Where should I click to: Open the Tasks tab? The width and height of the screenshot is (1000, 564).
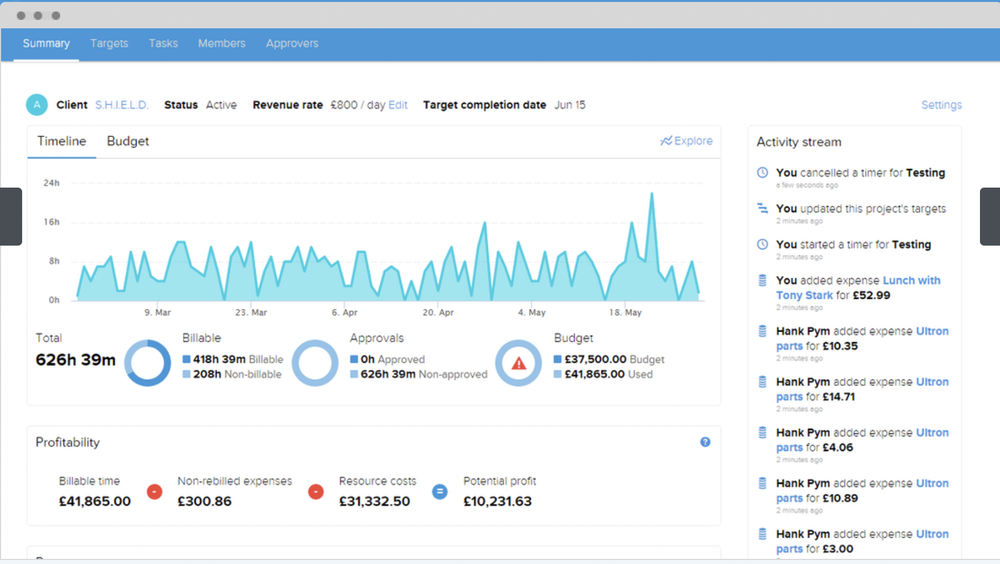pyautogui.click(x=163, y=43)
